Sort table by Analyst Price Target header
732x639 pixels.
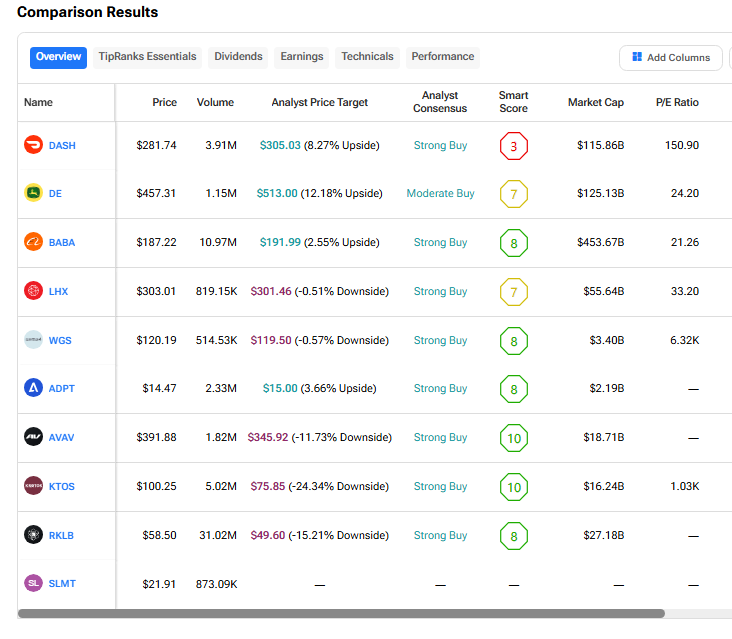point(319,102)
